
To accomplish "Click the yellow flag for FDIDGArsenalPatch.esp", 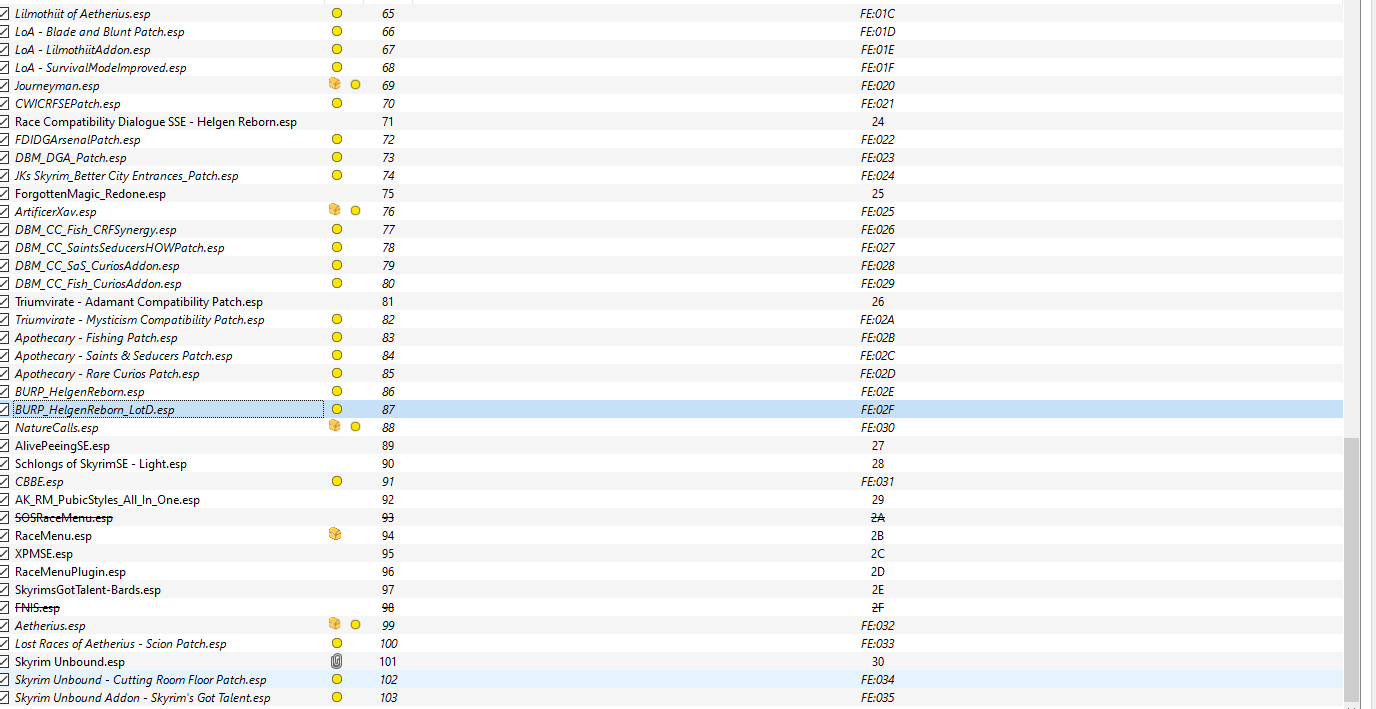I will (x=336, y=139).
